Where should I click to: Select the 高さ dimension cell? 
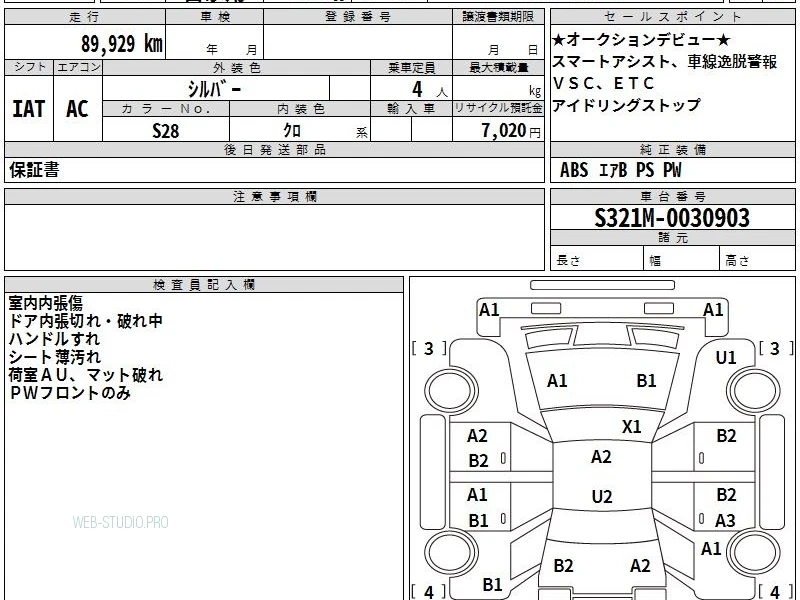[758, 258]
